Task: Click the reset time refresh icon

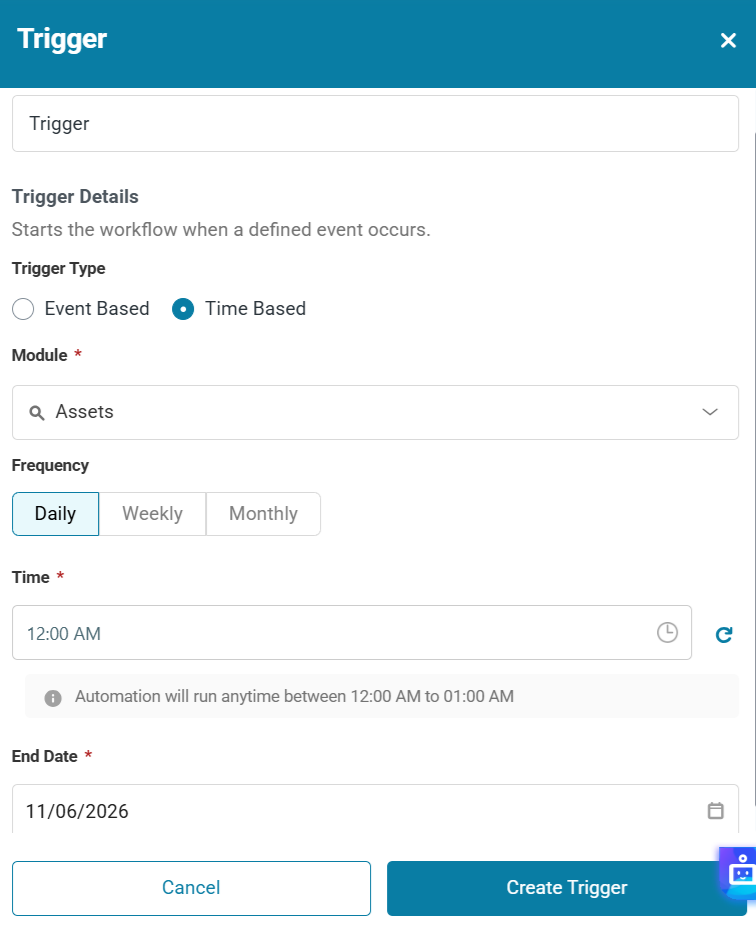Action: tap(724, 634)
